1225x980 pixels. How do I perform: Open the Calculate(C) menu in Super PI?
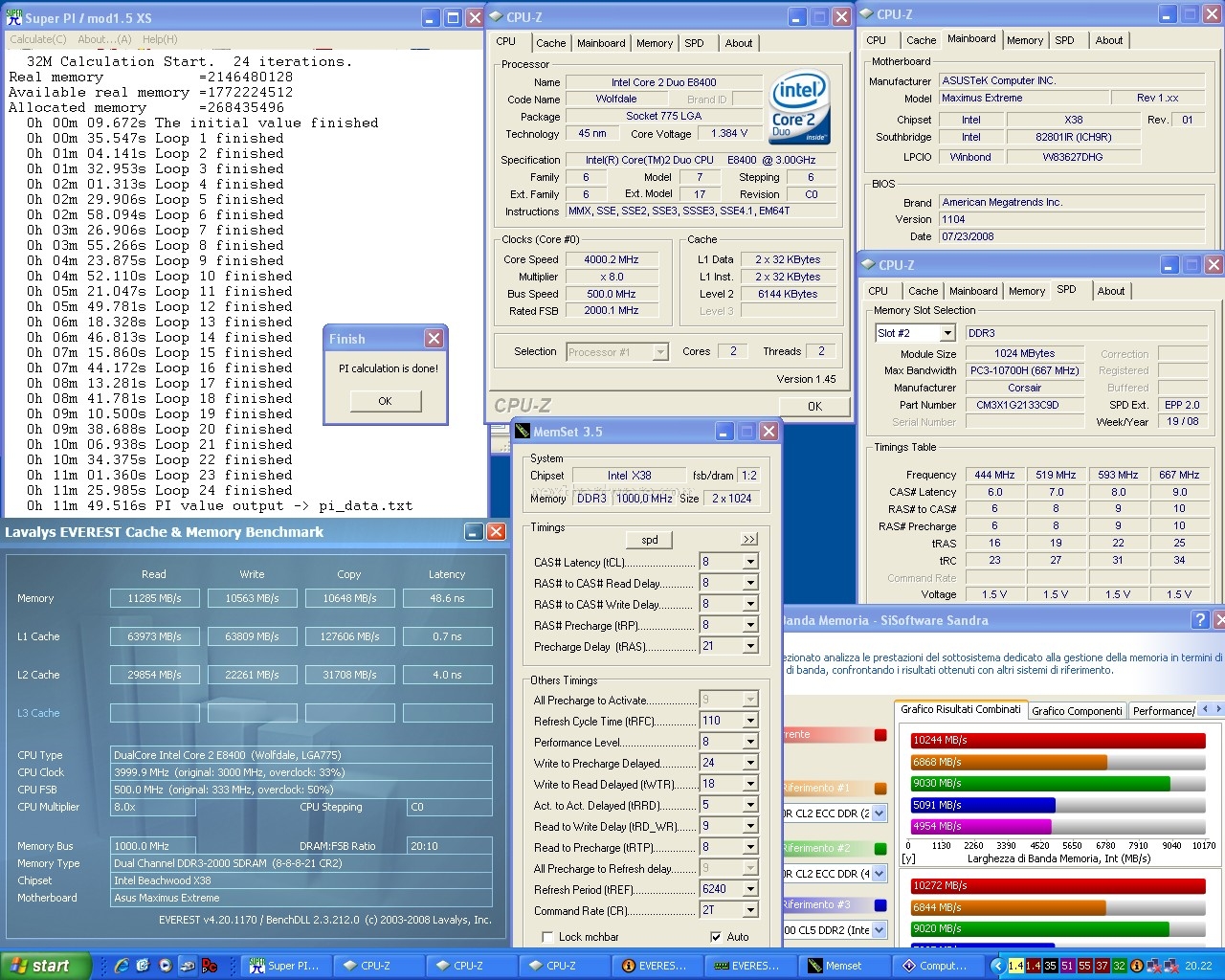[x=38, y=39]
